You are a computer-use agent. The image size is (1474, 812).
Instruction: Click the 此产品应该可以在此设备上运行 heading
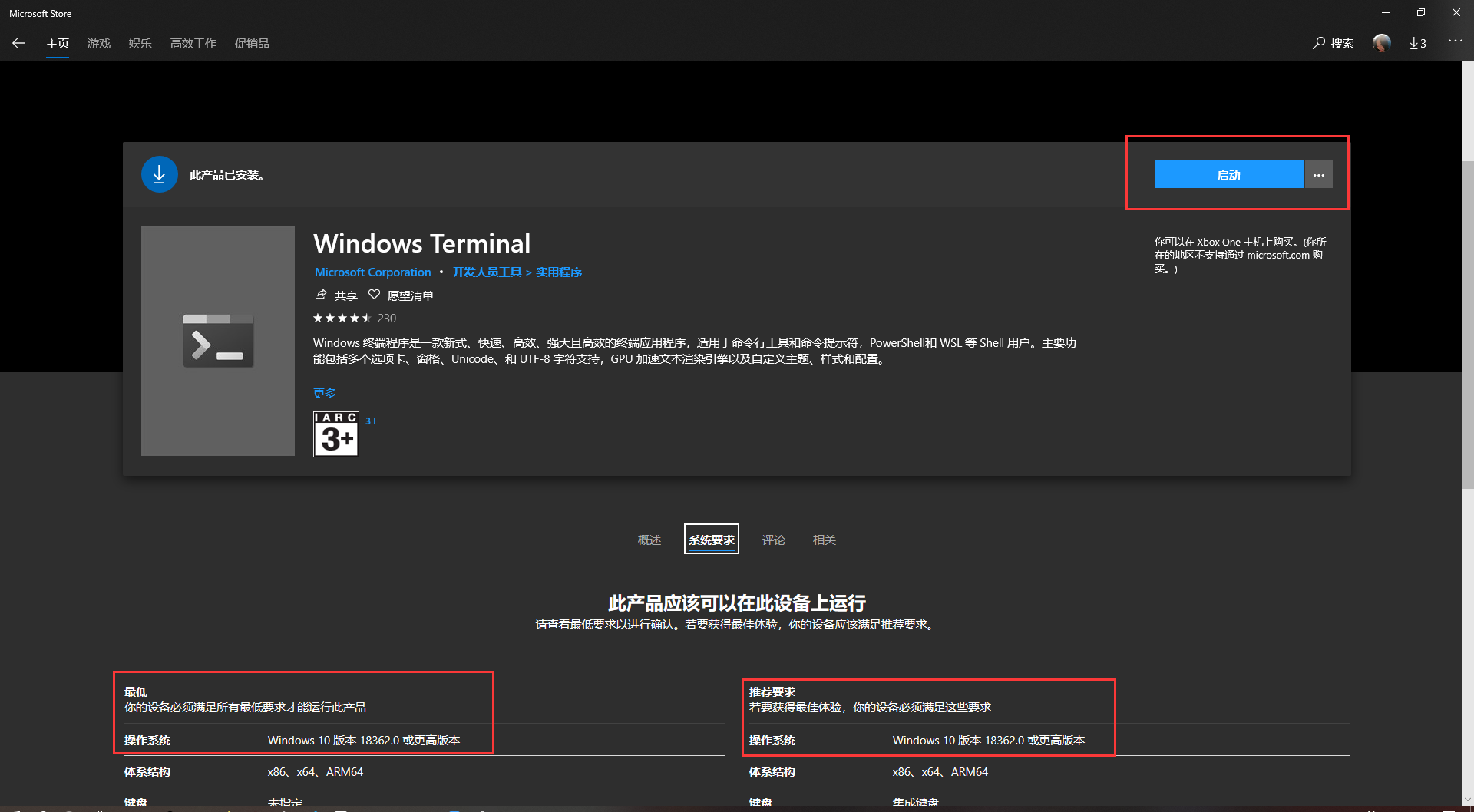click(737, 603)
